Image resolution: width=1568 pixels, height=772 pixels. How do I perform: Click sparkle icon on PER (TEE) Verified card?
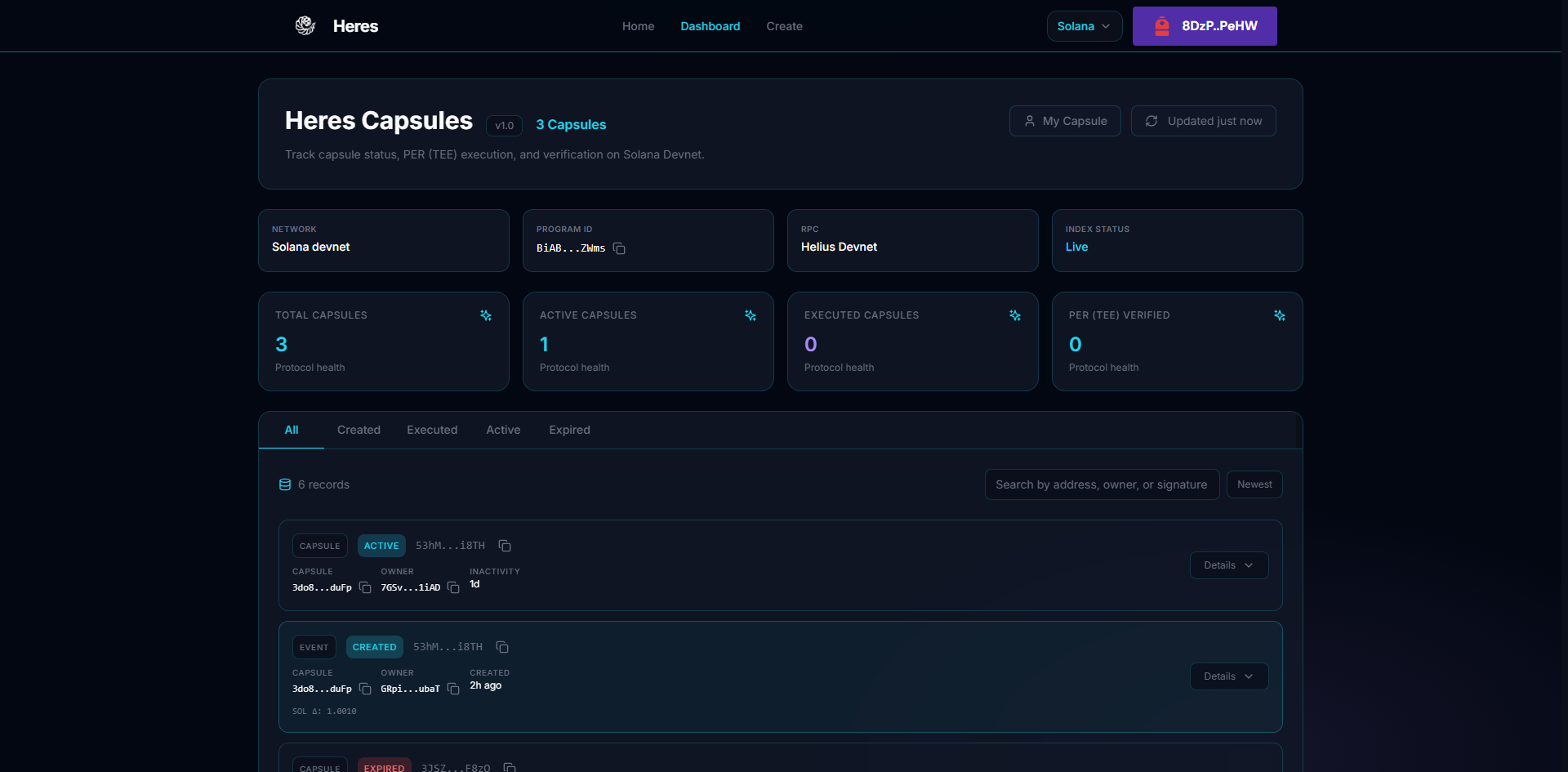tap(1280, 315)
